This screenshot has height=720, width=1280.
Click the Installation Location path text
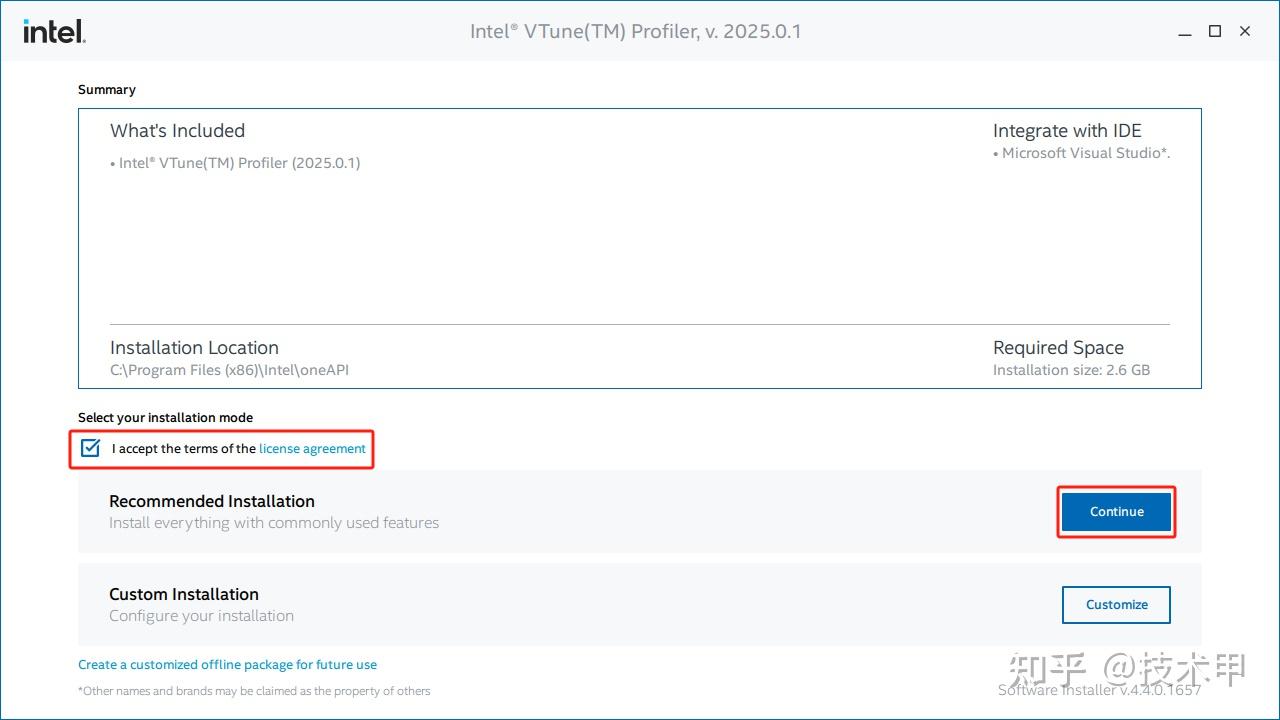tap(229, 370)
